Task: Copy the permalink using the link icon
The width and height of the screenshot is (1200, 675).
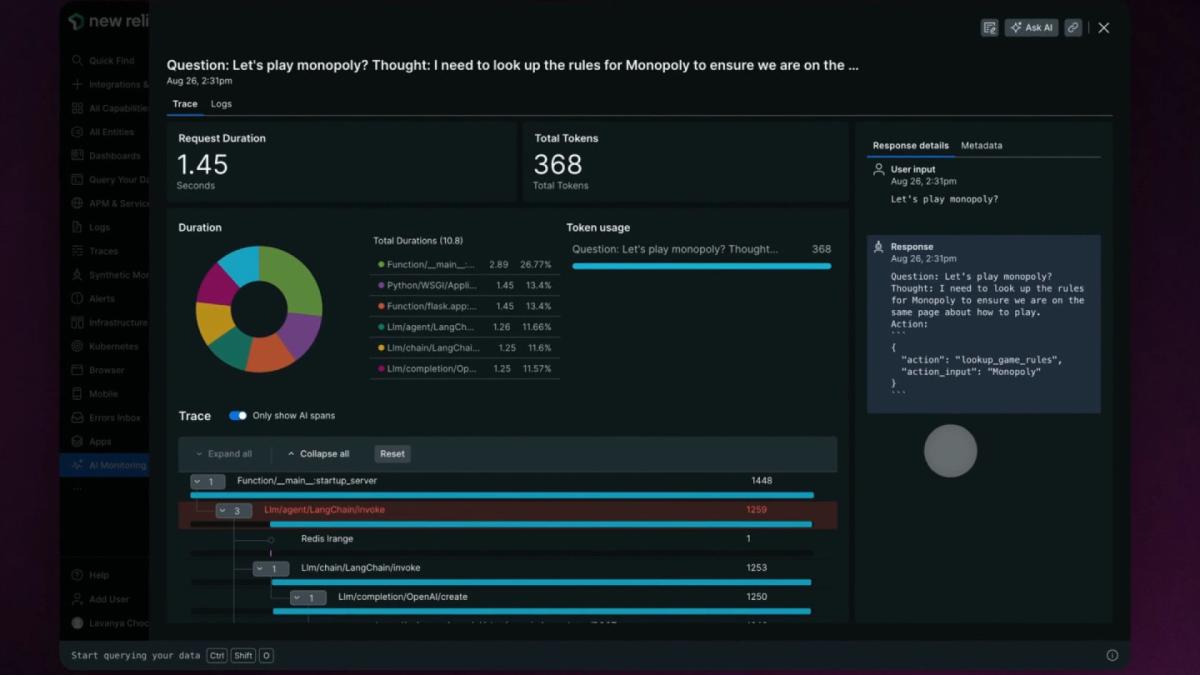Action: coord(1073,28)
